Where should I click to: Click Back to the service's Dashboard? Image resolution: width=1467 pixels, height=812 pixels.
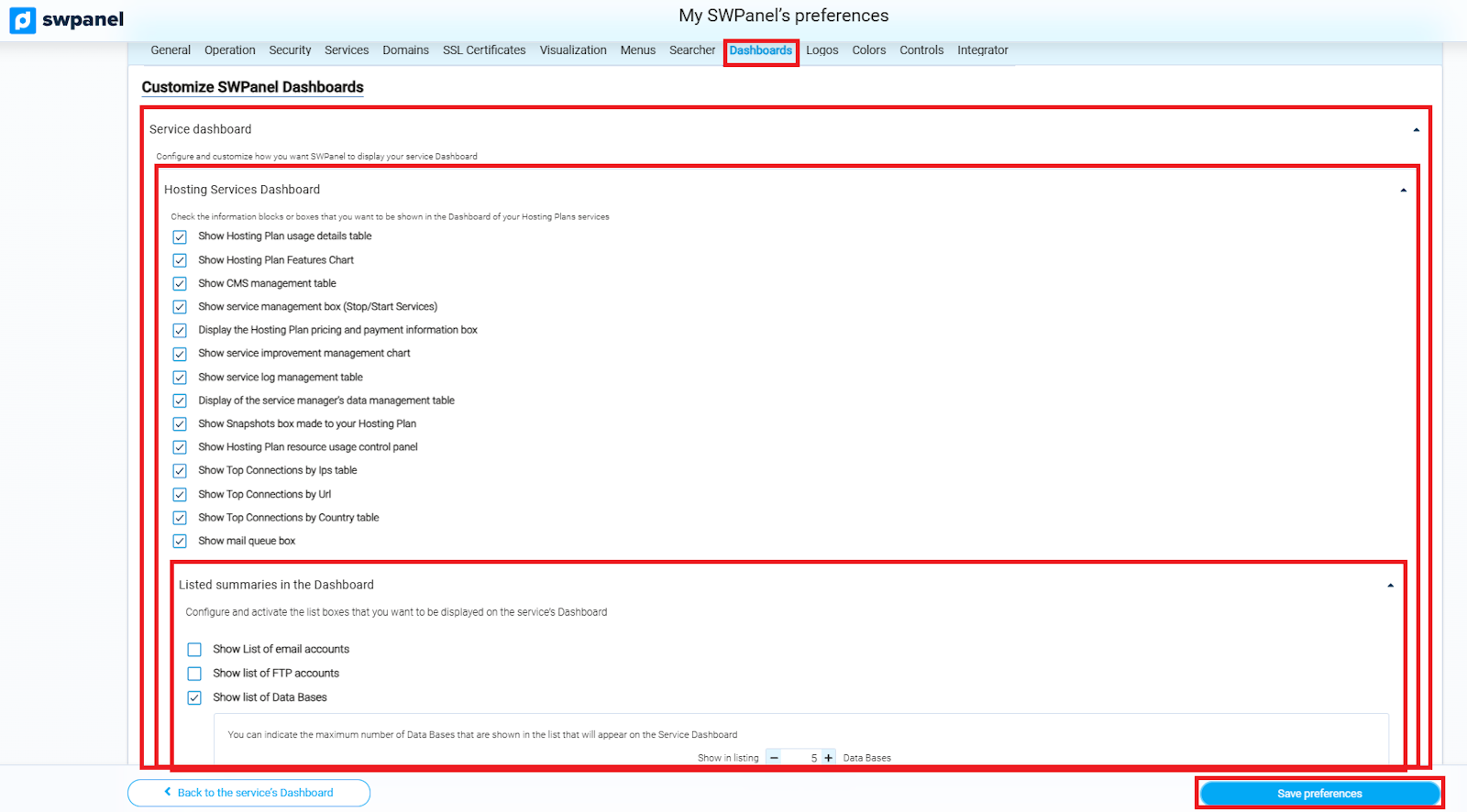[248, 793]
